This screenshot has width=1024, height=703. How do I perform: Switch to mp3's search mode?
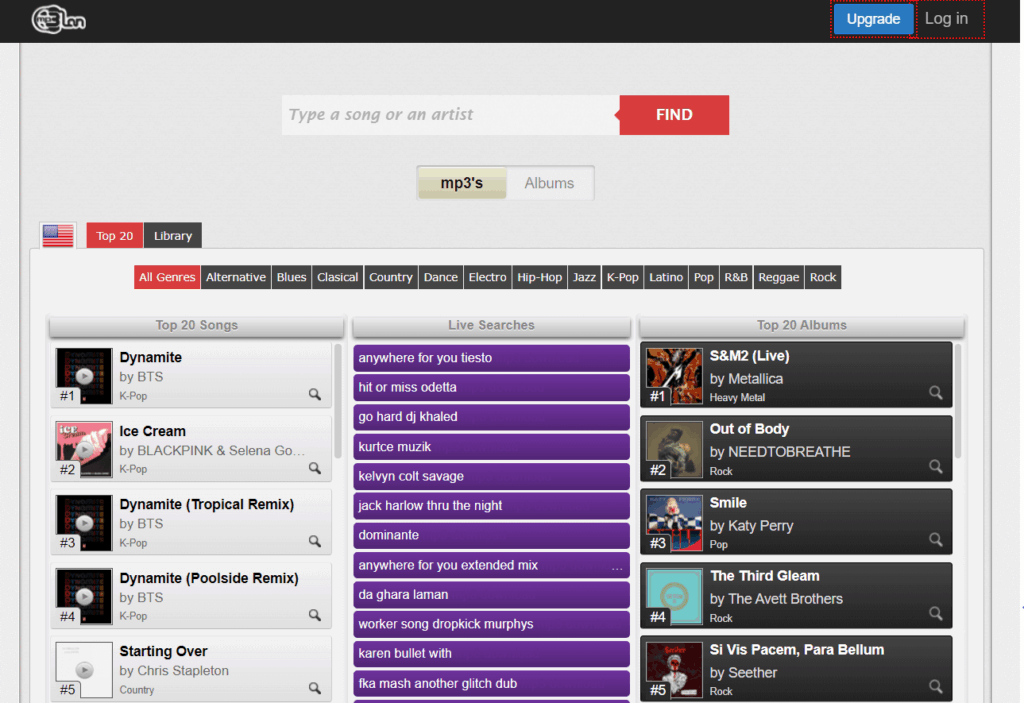pyautogui.click(x=462, y=183)
